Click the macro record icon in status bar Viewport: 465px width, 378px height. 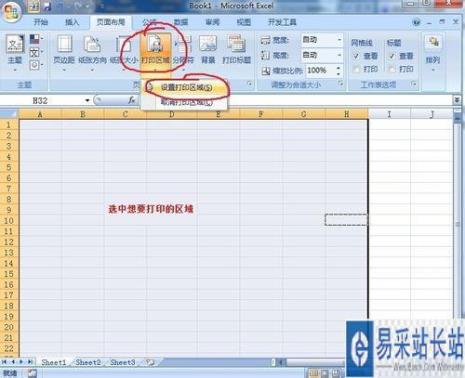pyautogui.click(x=32, y=373)
